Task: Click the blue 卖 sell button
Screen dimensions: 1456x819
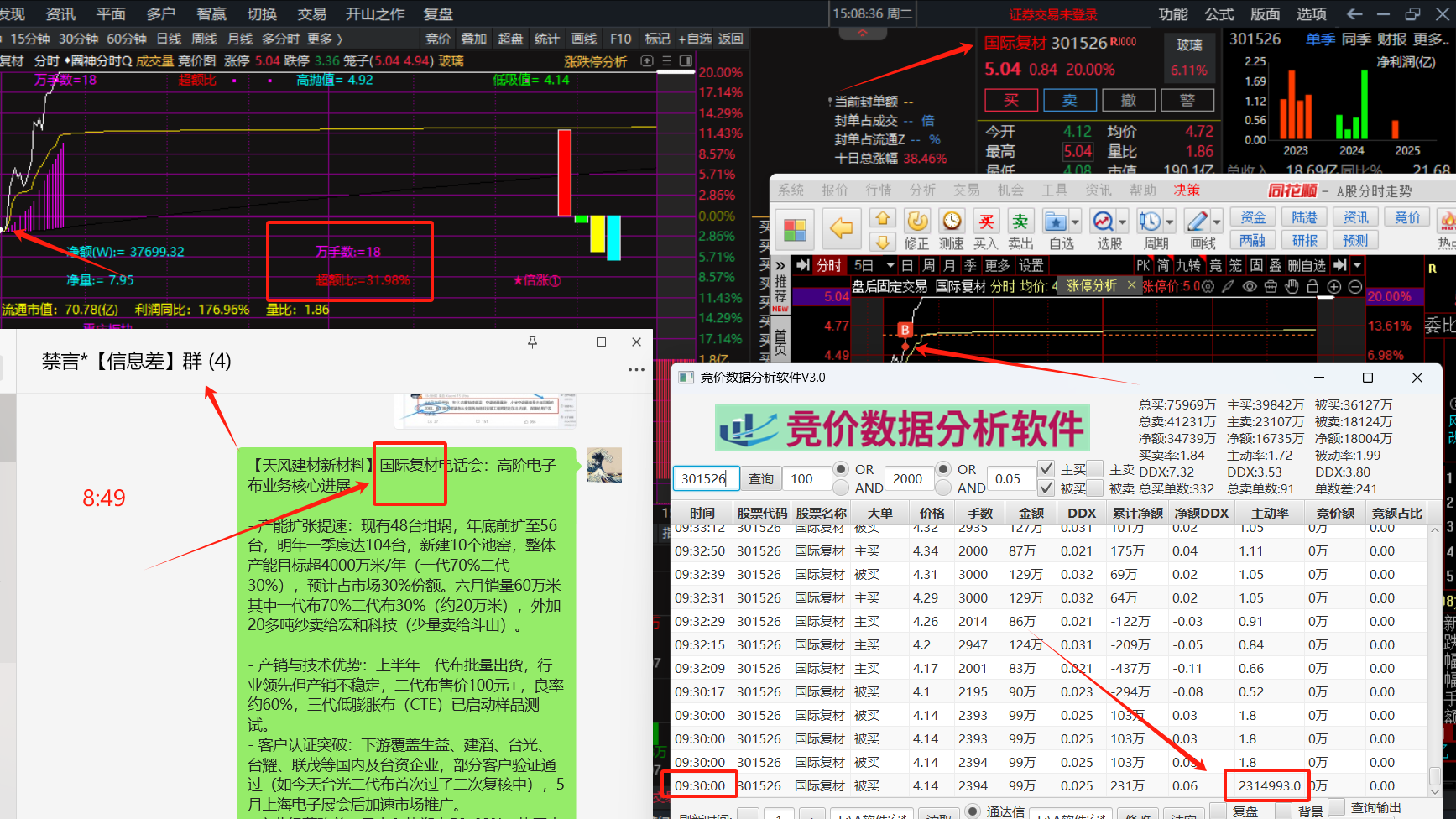Action: click(1070, 100)
